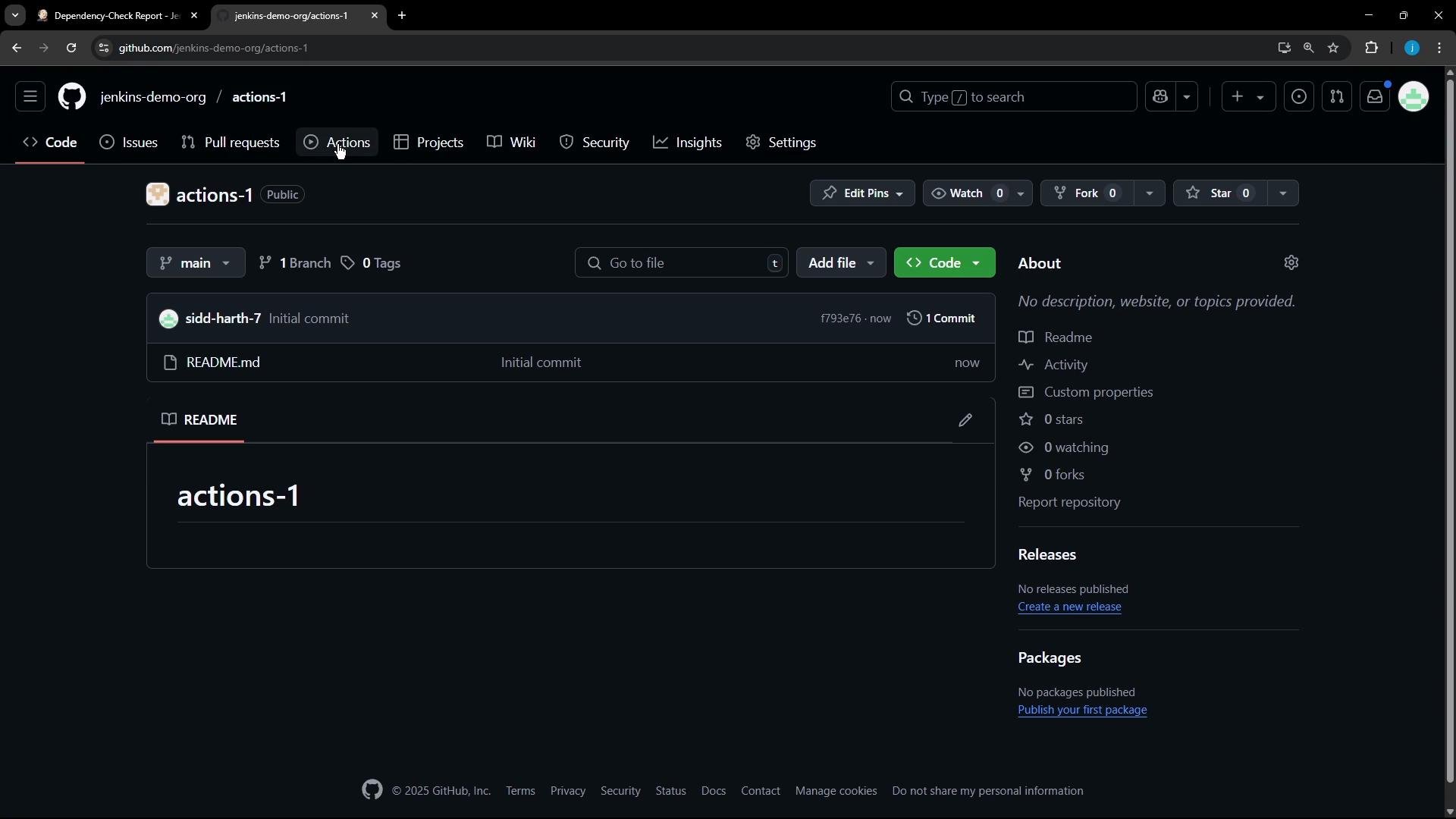Reload the page with refresh icon
Image resolution: width=1456 pixels, height=819 pixels.
coord(71,48)
